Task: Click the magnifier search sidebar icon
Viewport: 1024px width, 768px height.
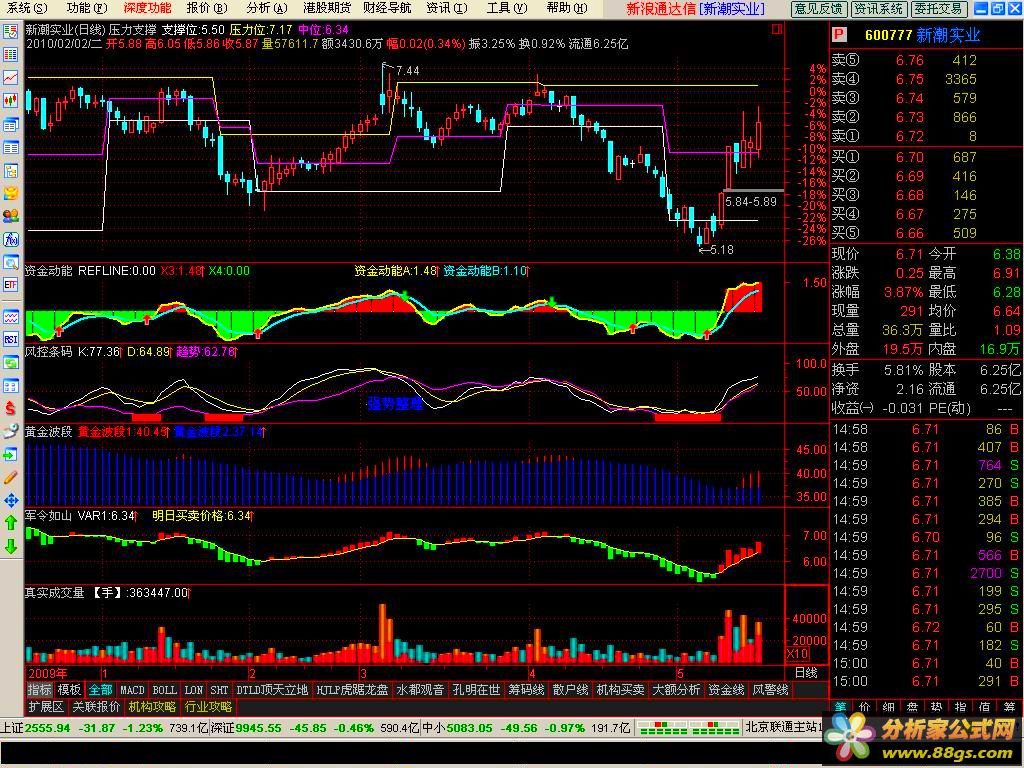Action: tap(10, 263)
